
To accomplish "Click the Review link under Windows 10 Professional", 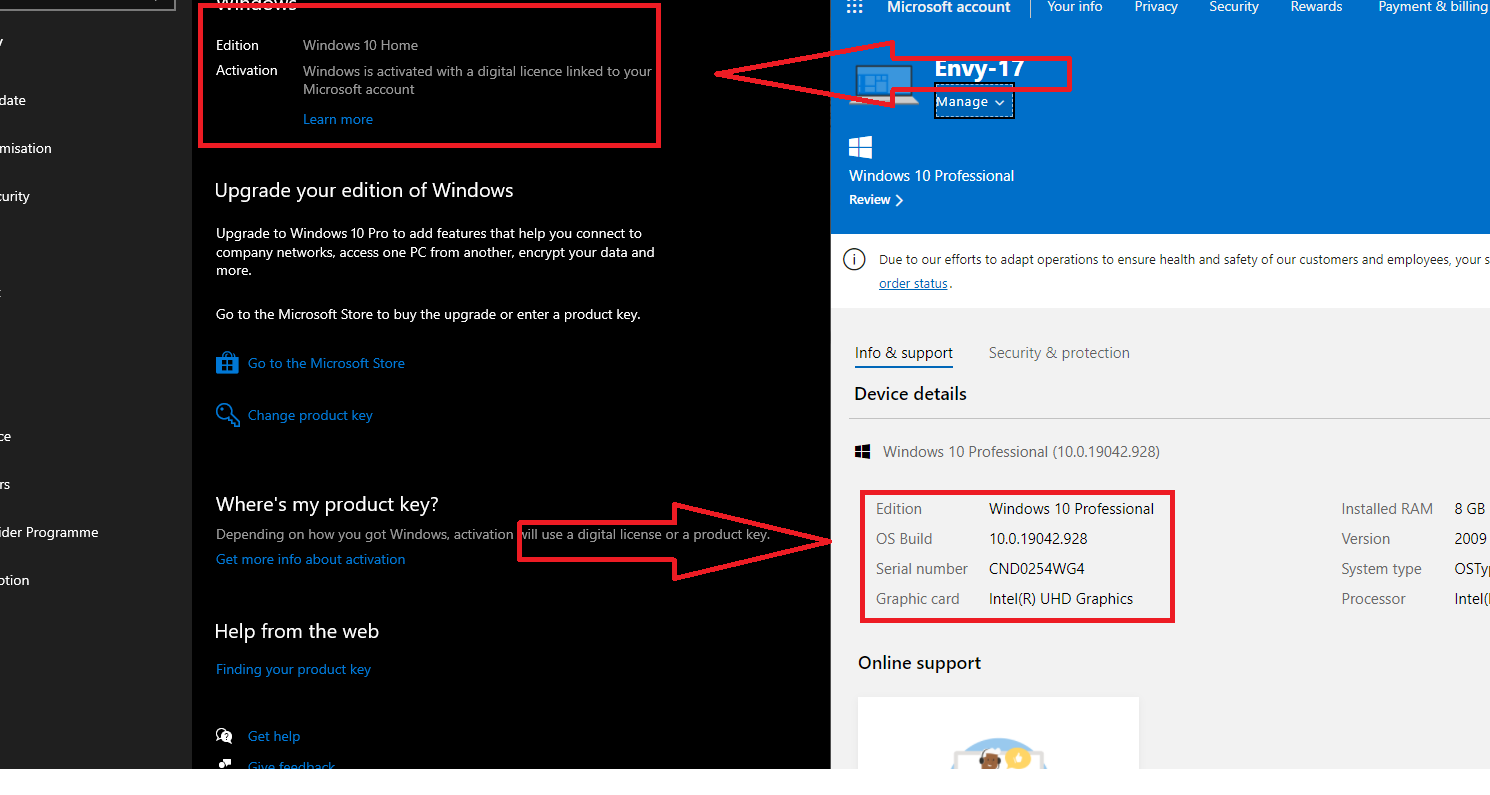I will tap(876, 200).
